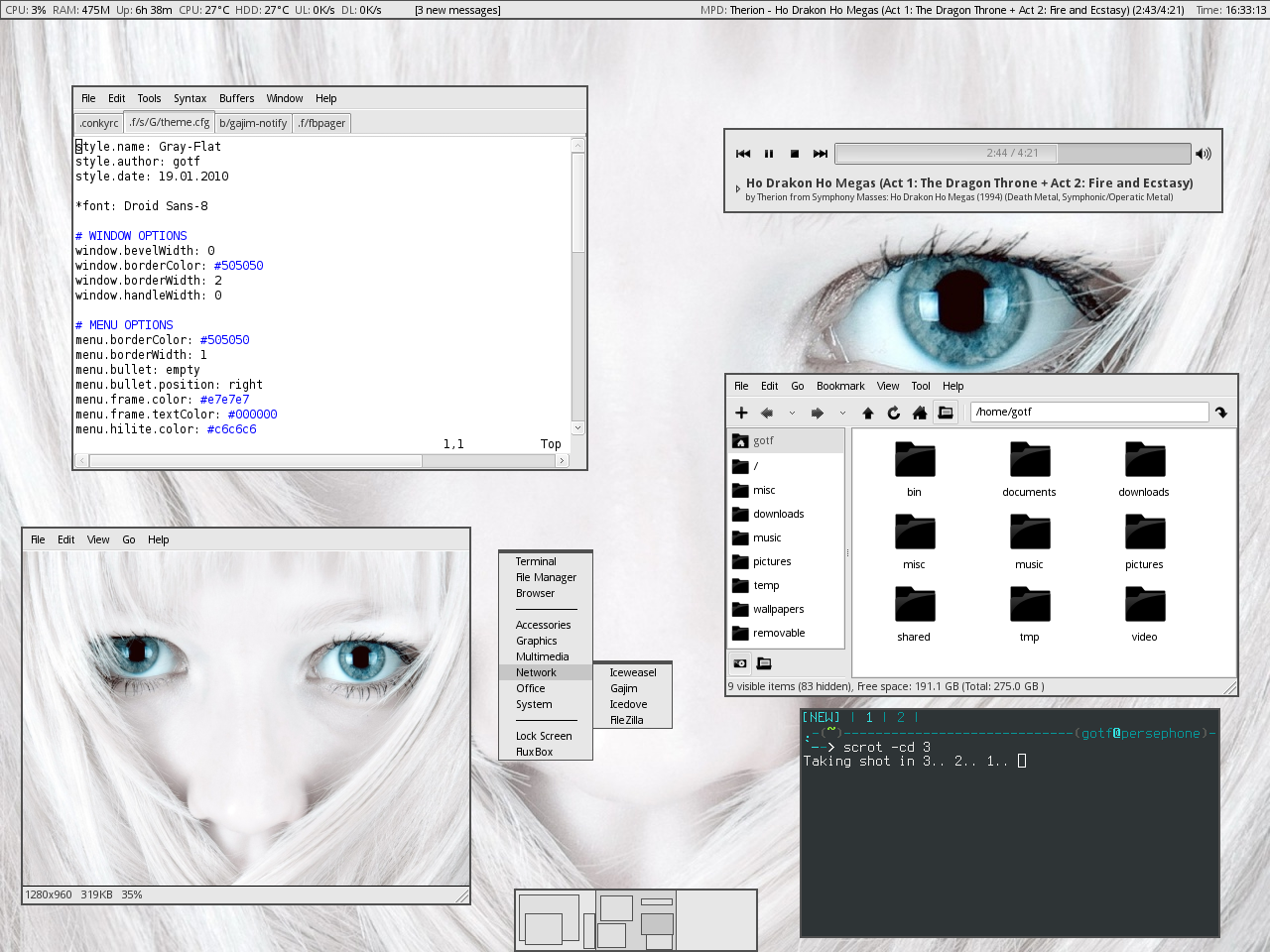
Task: Click '[3 new messages]' in top panel
Action: point(457,10)
